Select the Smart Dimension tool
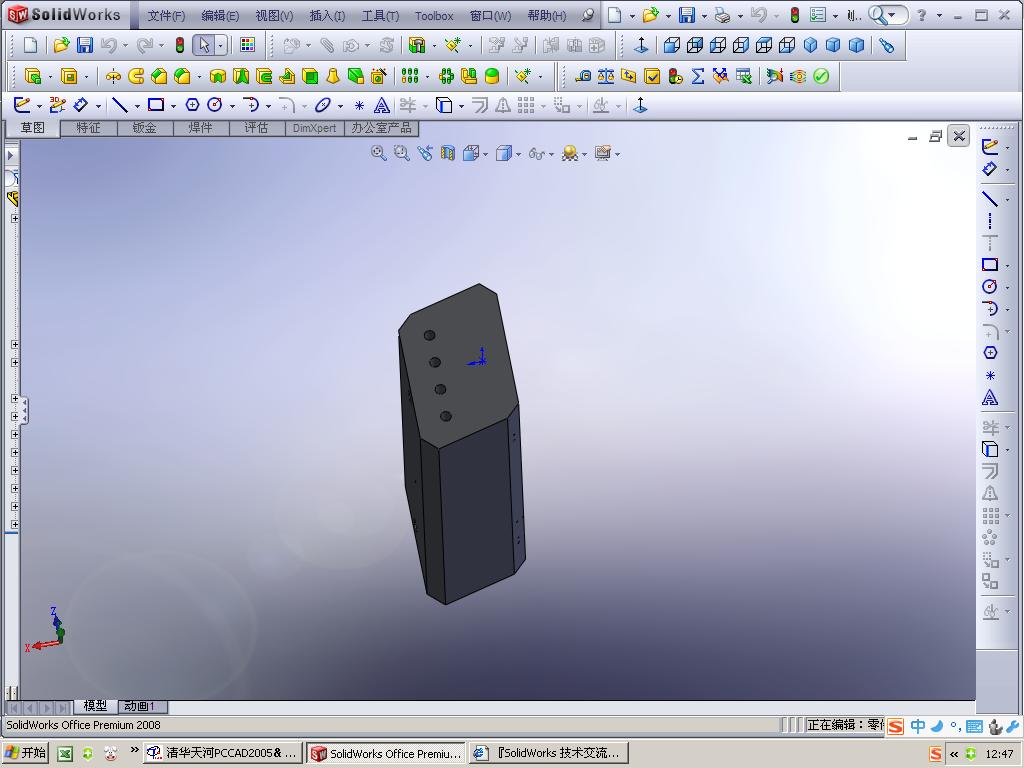This screenshot has height=768, width=1024. pos(80,104)
